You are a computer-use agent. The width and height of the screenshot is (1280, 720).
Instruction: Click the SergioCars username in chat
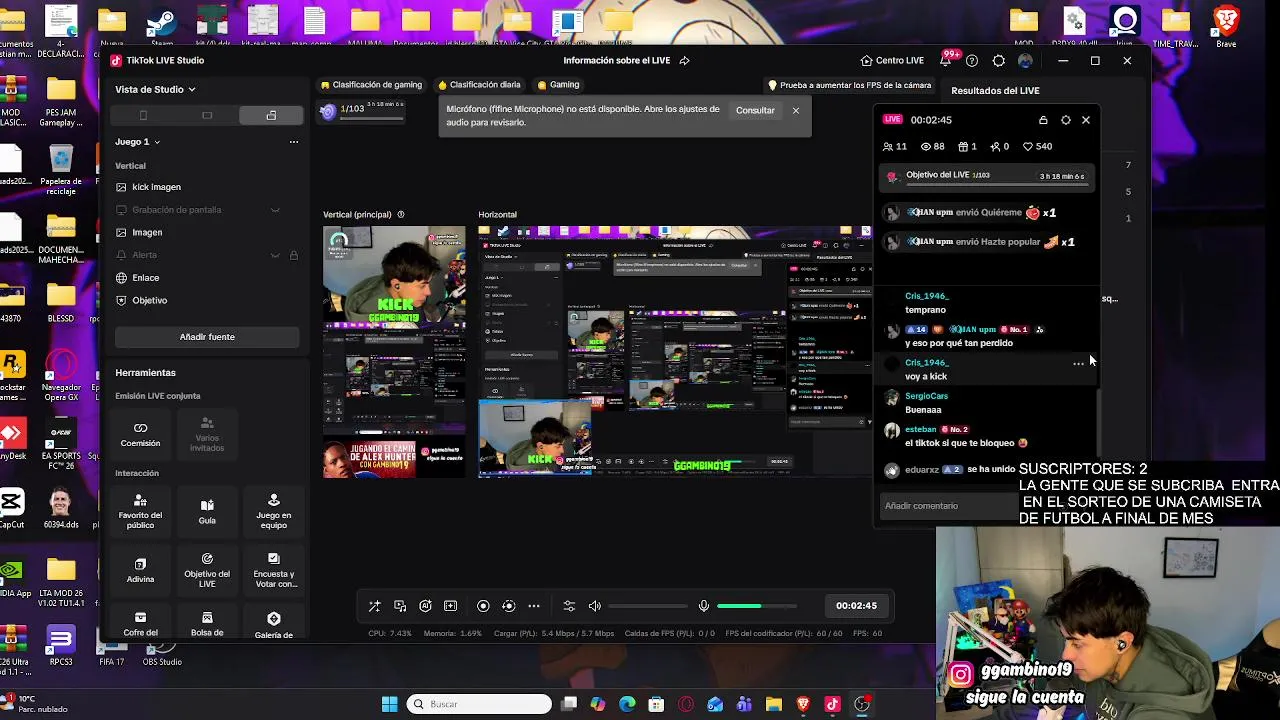(x=926, y=396)
